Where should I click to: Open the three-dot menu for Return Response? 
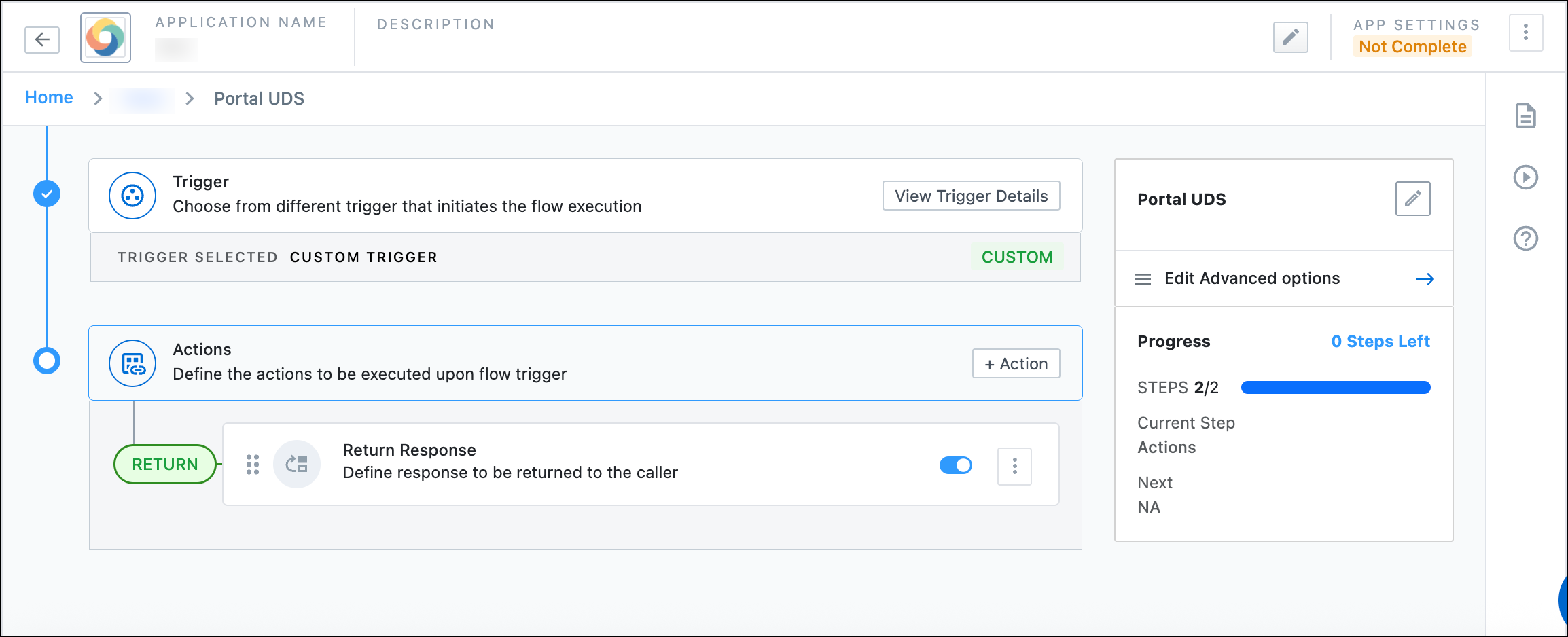coord(1014,466)
